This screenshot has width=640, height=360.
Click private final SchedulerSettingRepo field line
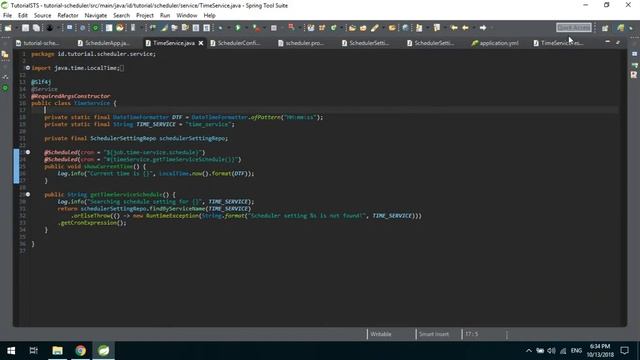click(136, 138)
